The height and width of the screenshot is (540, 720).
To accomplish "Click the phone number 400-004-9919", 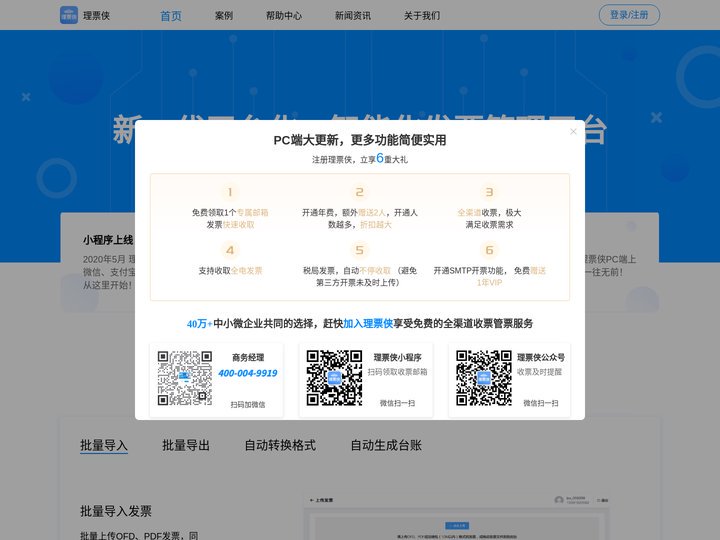I will pos(248,373).
